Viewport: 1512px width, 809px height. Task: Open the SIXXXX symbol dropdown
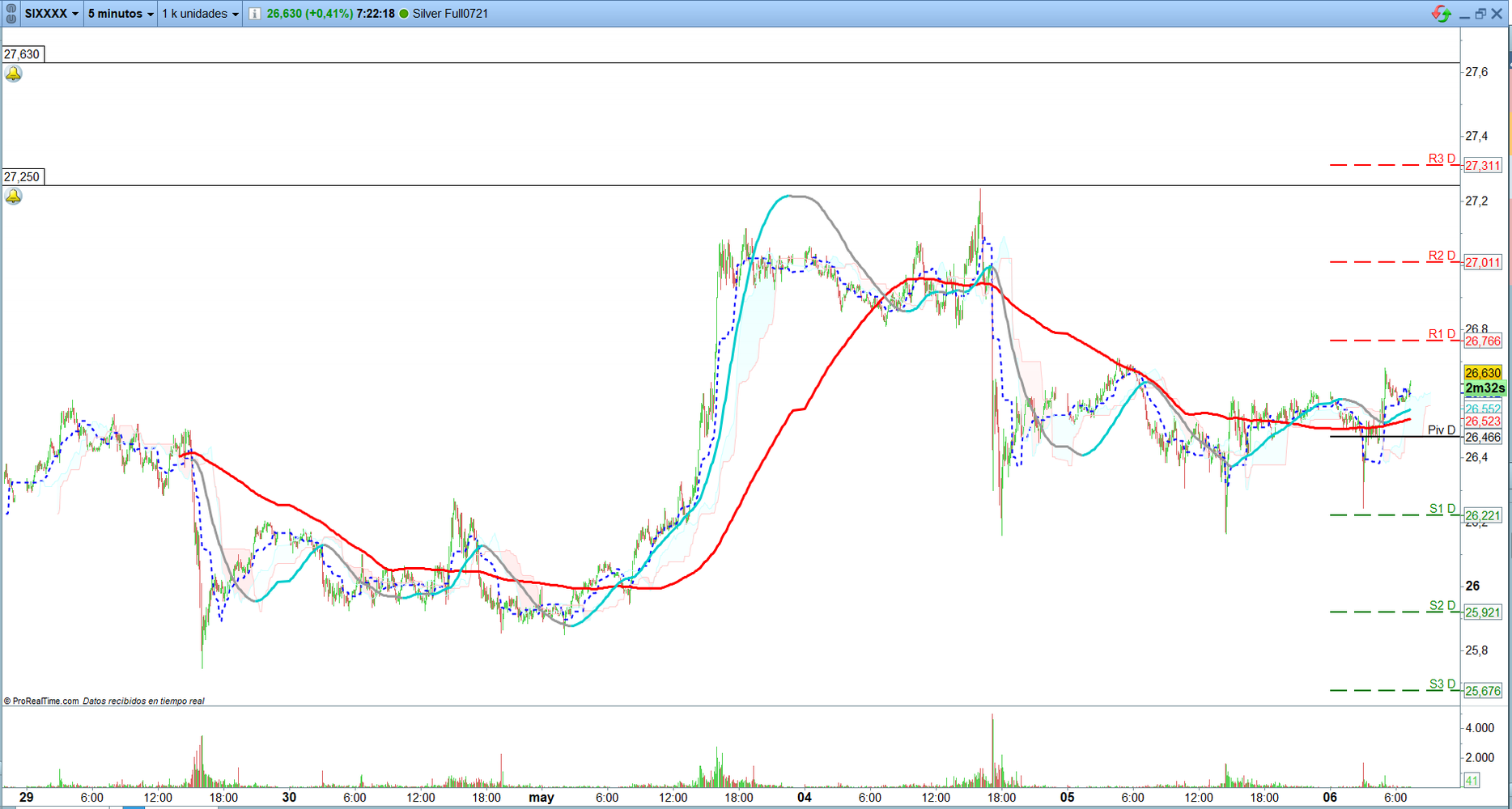[x=52, y=14]
